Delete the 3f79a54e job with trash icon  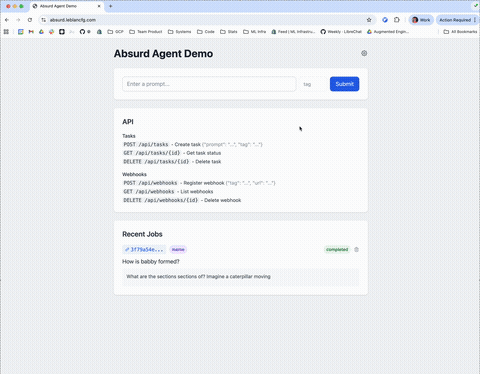click(356, 250)
